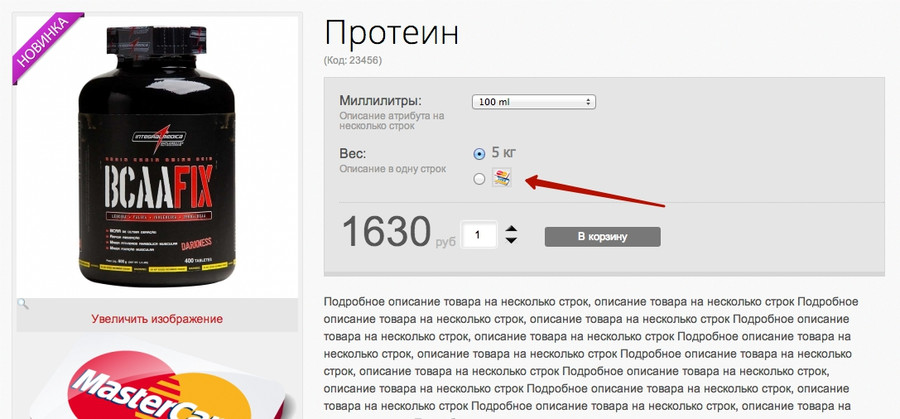Click the small card image weight option
Screen dimensions: 900x419
(502, 178)
